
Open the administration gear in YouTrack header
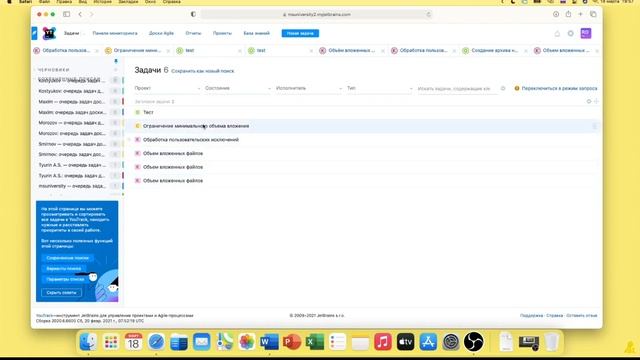click(571, 33)
